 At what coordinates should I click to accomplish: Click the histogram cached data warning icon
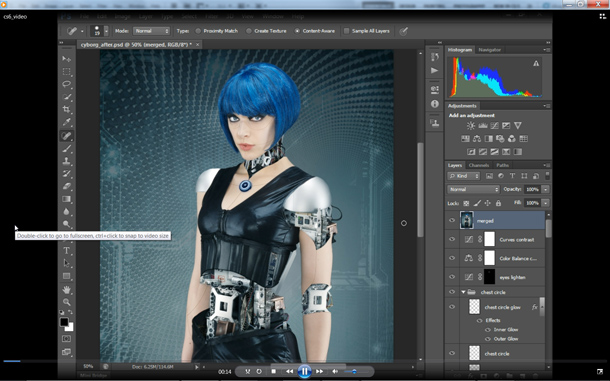[536, 63]
